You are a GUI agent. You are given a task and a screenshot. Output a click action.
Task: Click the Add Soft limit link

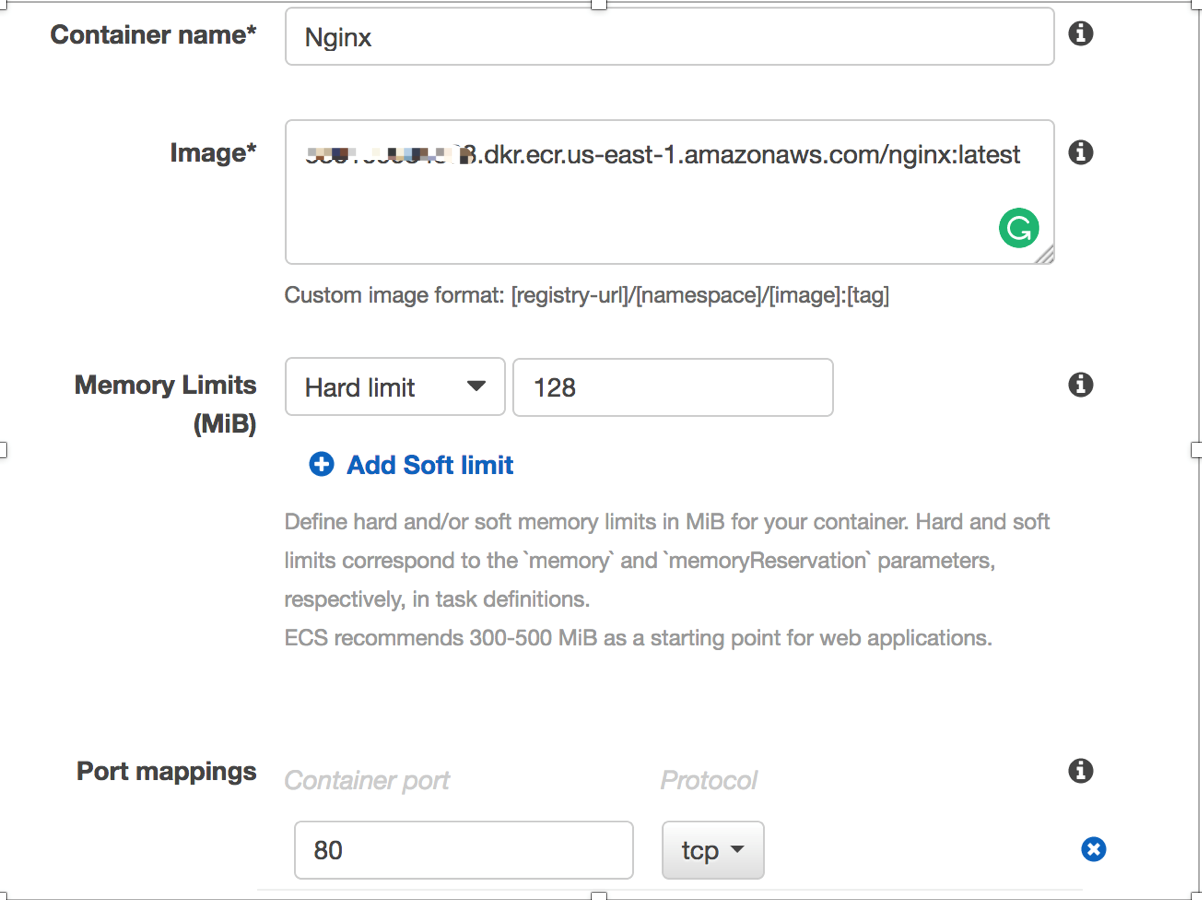point(430,465)
